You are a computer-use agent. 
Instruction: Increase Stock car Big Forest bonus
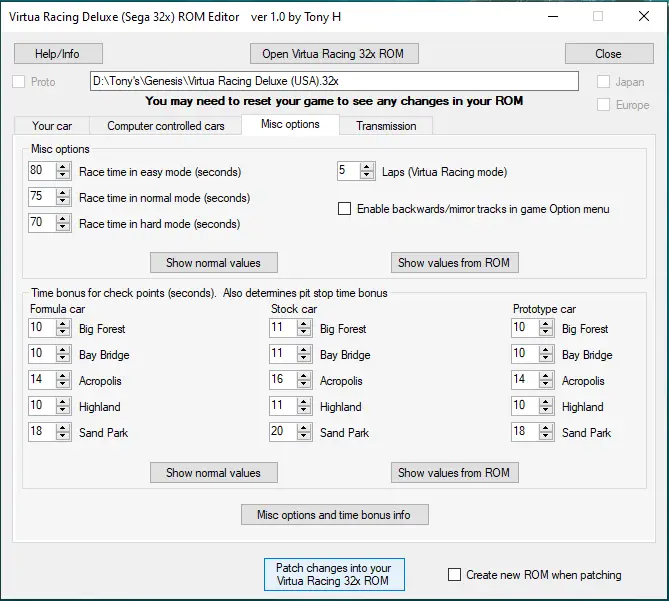coord(304,324)
